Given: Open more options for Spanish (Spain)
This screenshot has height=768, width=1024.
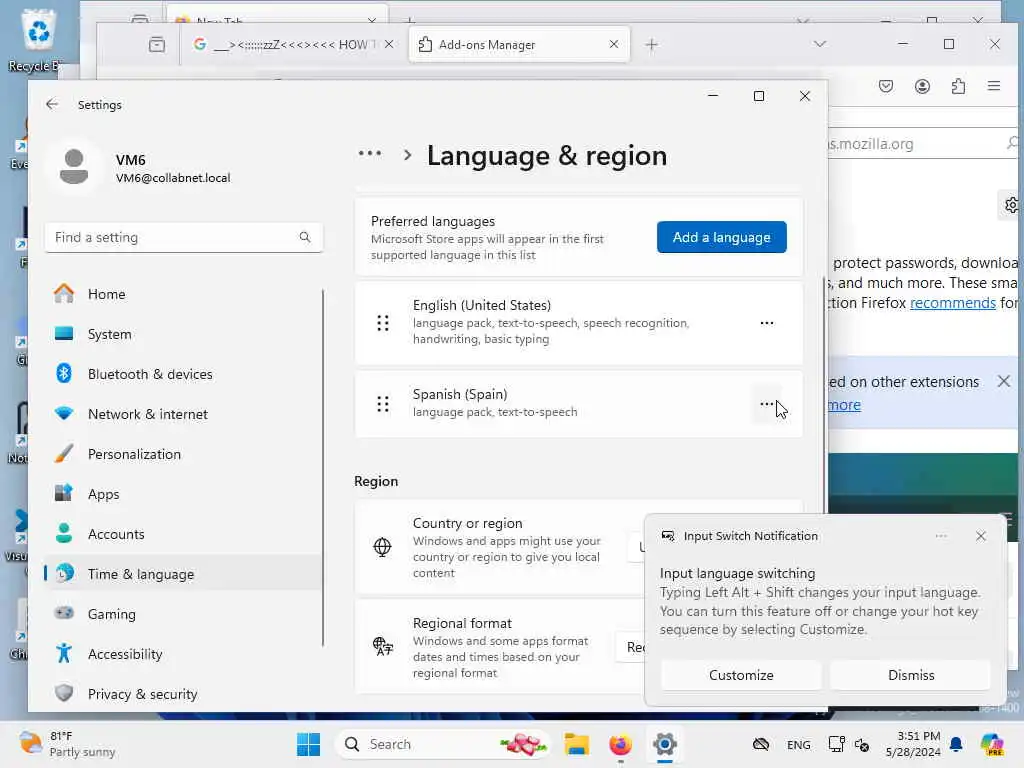Looking at the screenshot, I should tap(767, 404).
